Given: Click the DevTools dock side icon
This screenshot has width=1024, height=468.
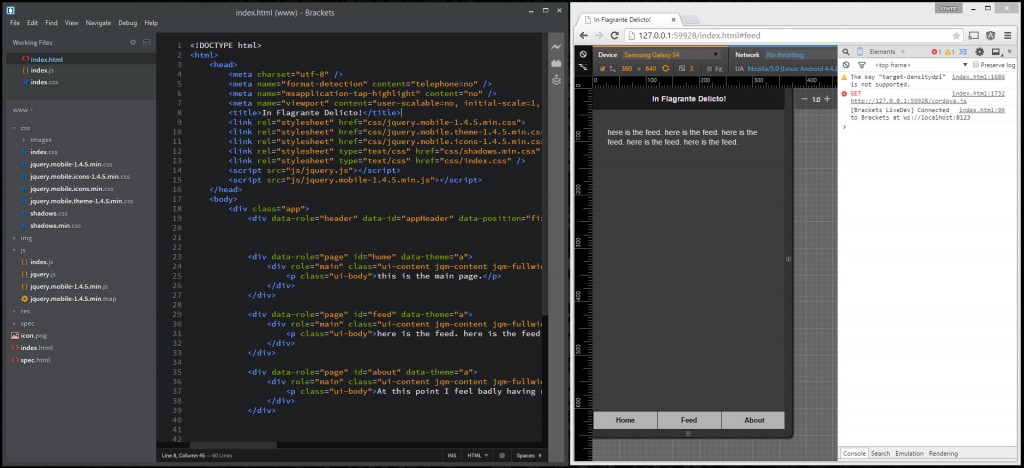Looking at the screenshot, I should point(996,52).
